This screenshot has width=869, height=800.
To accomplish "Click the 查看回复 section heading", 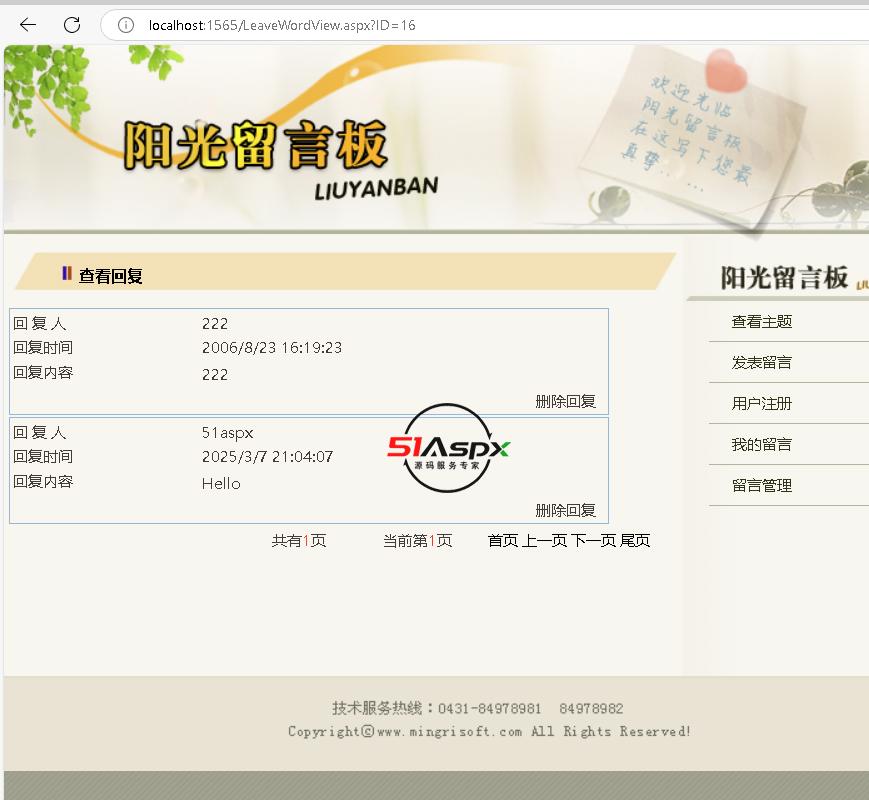I will pos(110,276).
